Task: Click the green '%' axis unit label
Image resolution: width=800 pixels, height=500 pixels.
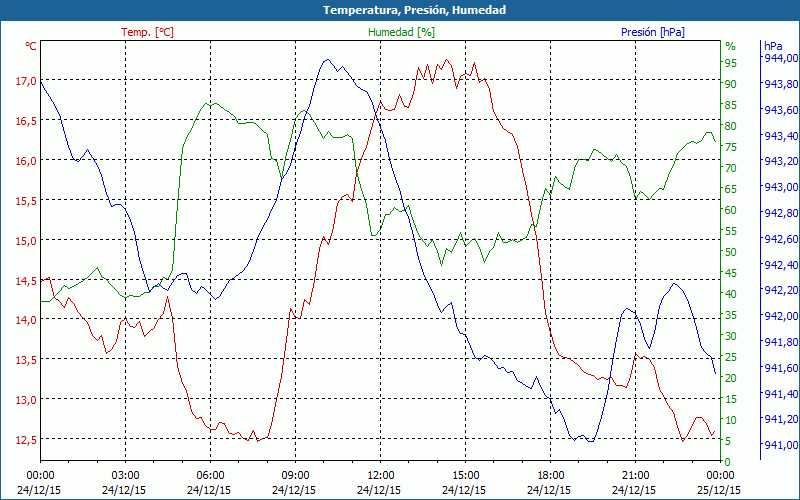Action: (731, 46)
